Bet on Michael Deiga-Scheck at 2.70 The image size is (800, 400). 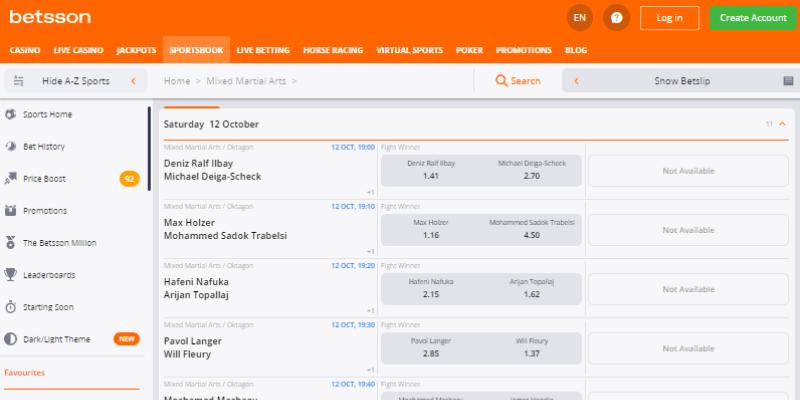[532, 170]
